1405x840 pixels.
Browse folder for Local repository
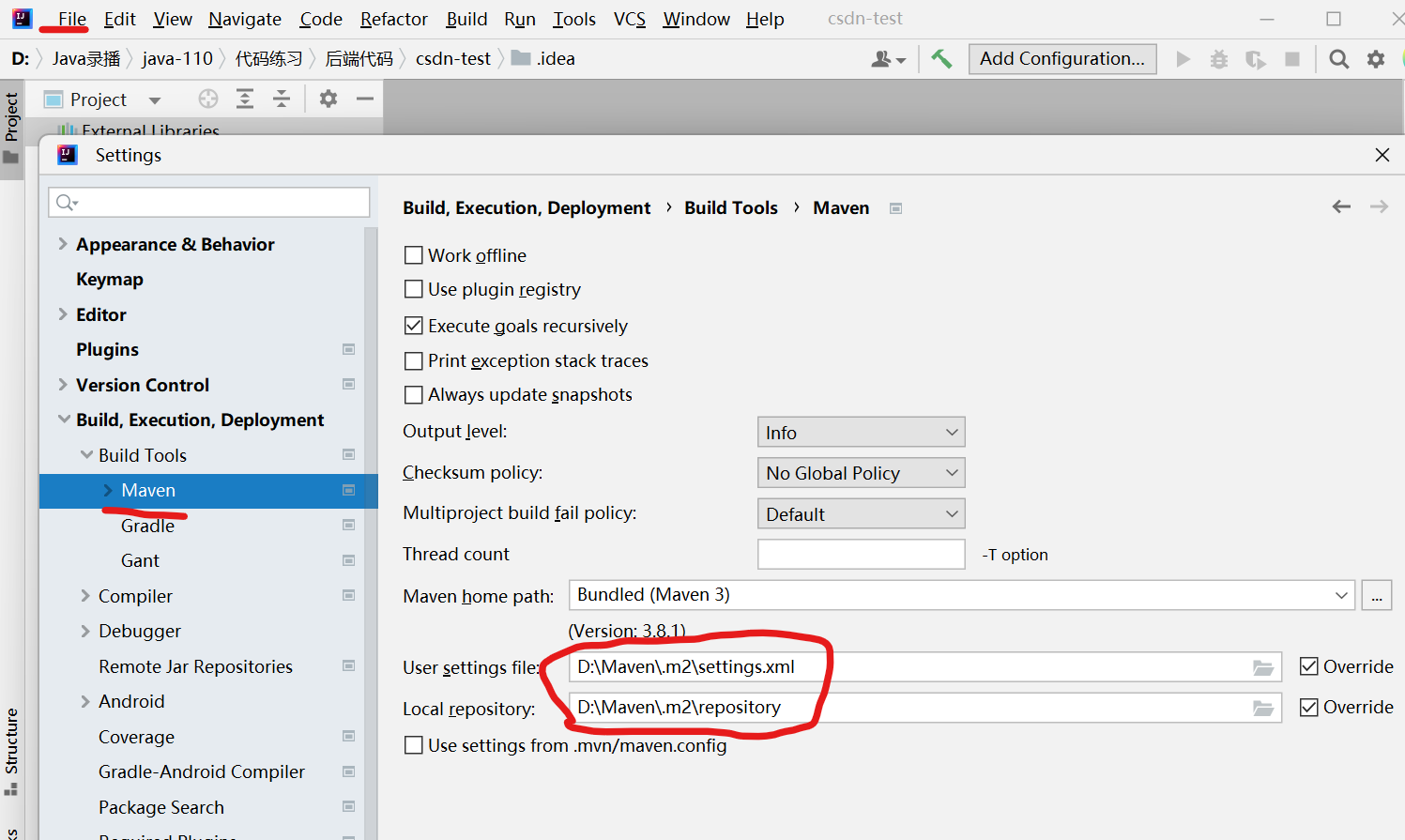tap(1263, 708)
